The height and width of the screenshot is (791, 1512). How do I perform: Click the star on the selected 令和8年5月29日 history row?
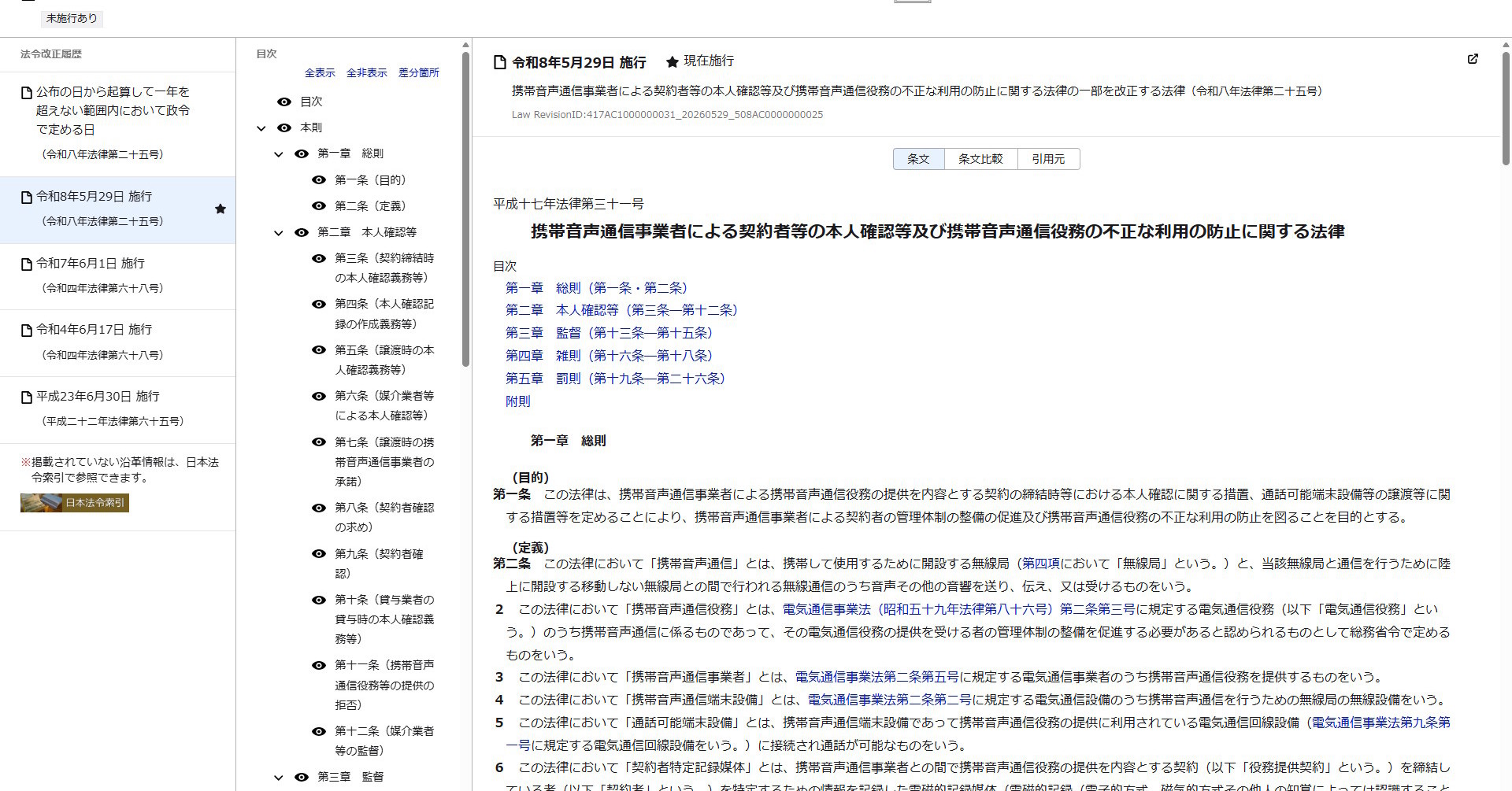click(220, 209)
